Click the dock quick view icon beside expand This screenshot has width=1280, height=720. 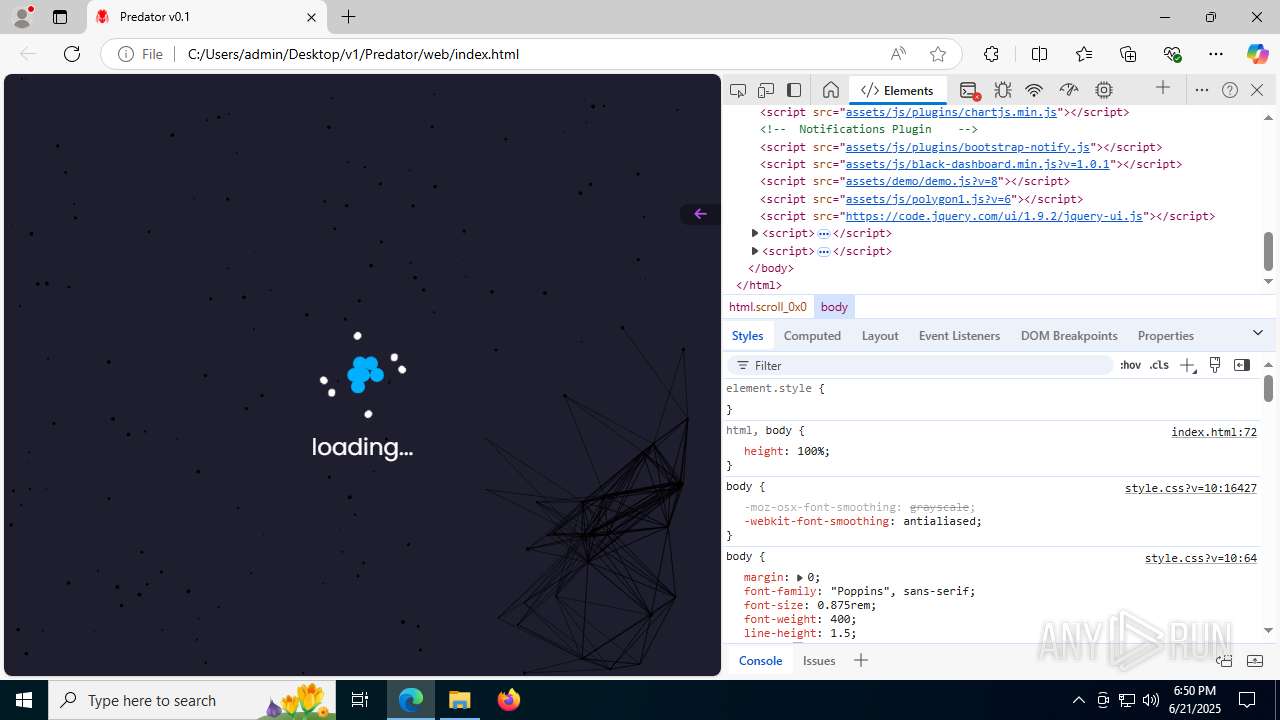pyautogui.click(x=1224, y=661)
